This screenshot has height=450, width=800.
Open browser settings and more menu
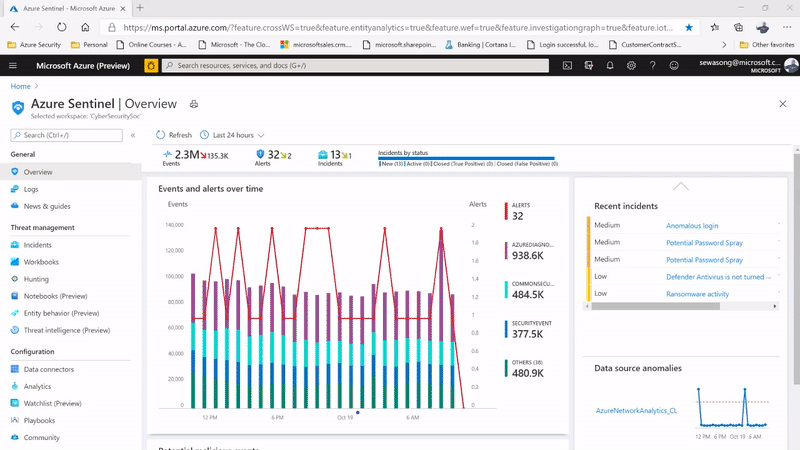pyautogui.click(x=787, y=28)
